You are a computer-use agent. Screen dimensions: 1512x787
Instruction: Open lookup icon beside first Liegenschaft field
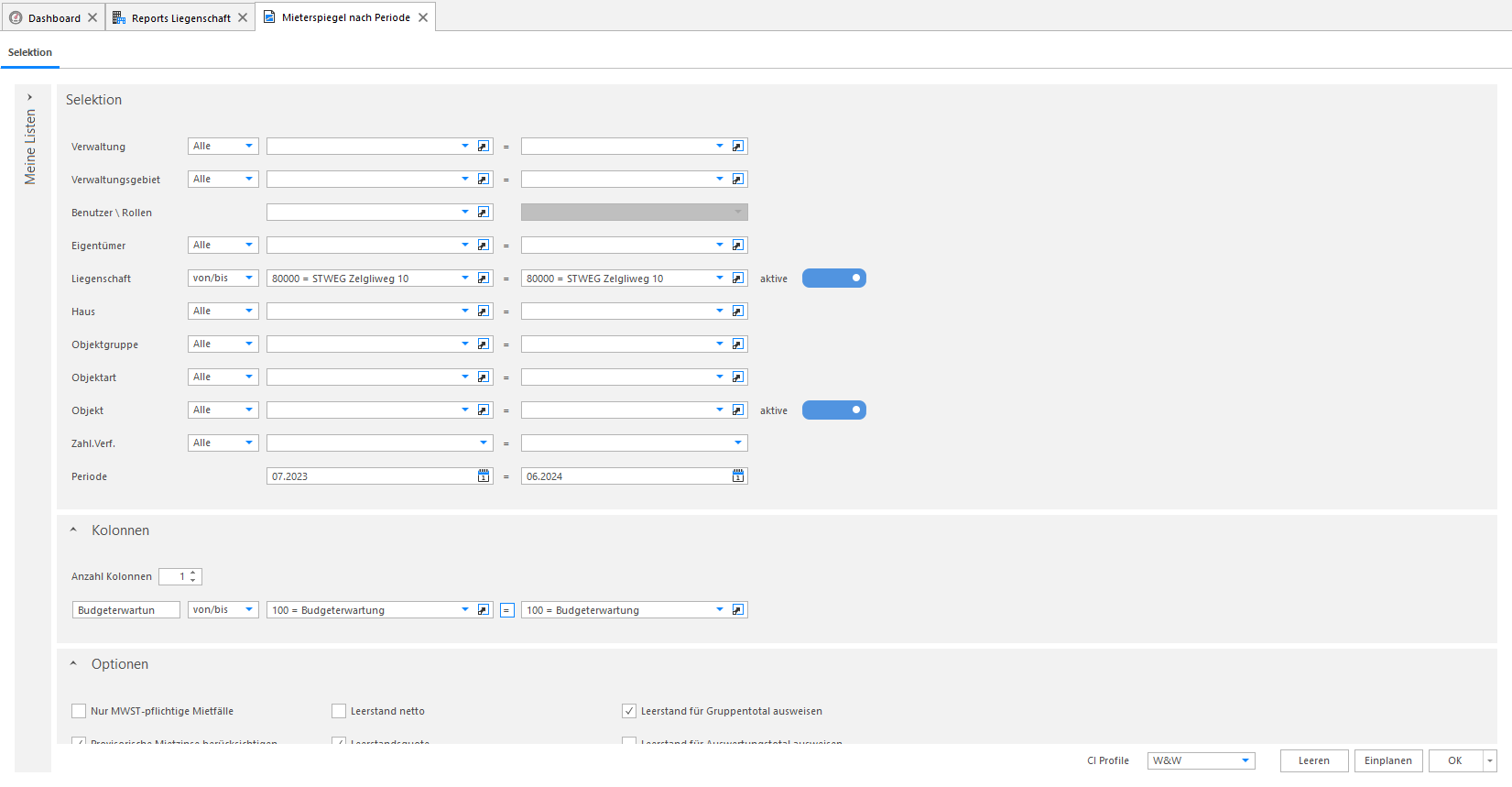tap(484, 279)
